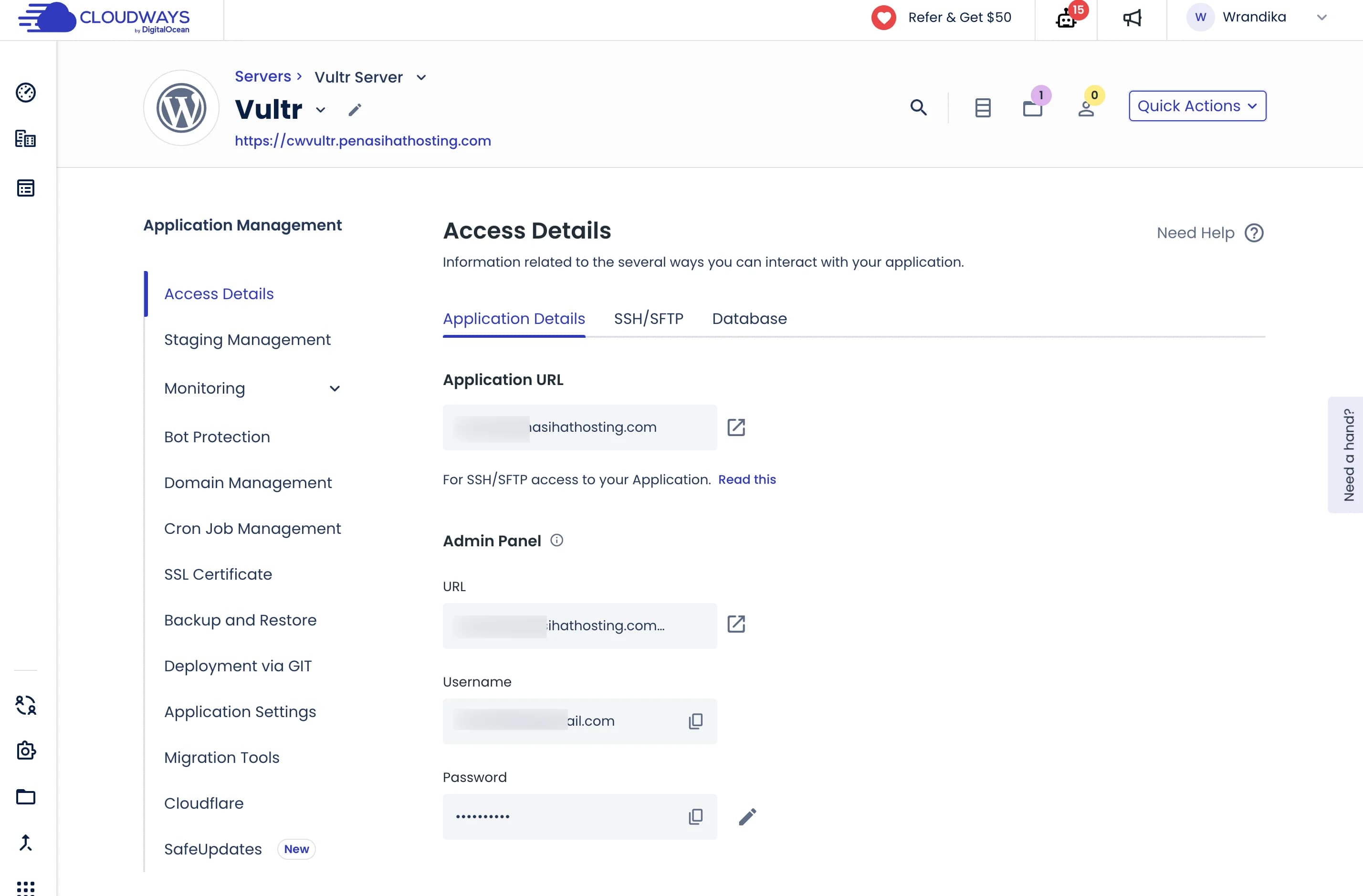Viewport: 1363px width, 896px height.
Task: Click the Need a hand? side tab
Action: (x=1348, y=455)
